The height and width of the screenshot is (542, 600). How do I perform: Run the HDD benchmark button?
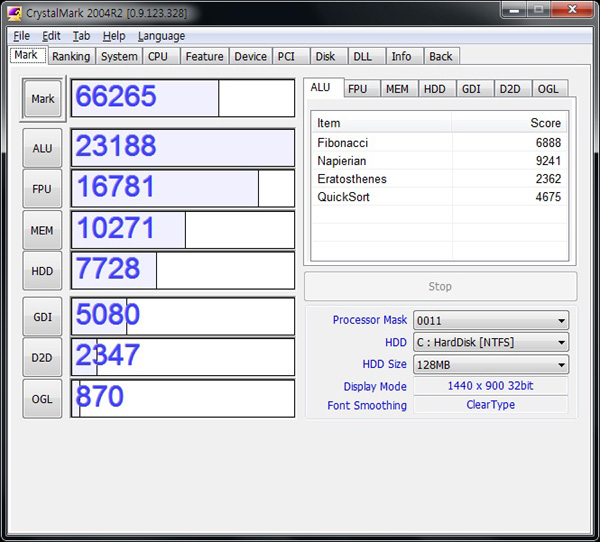pyautogui.click(x=42, y=271)
